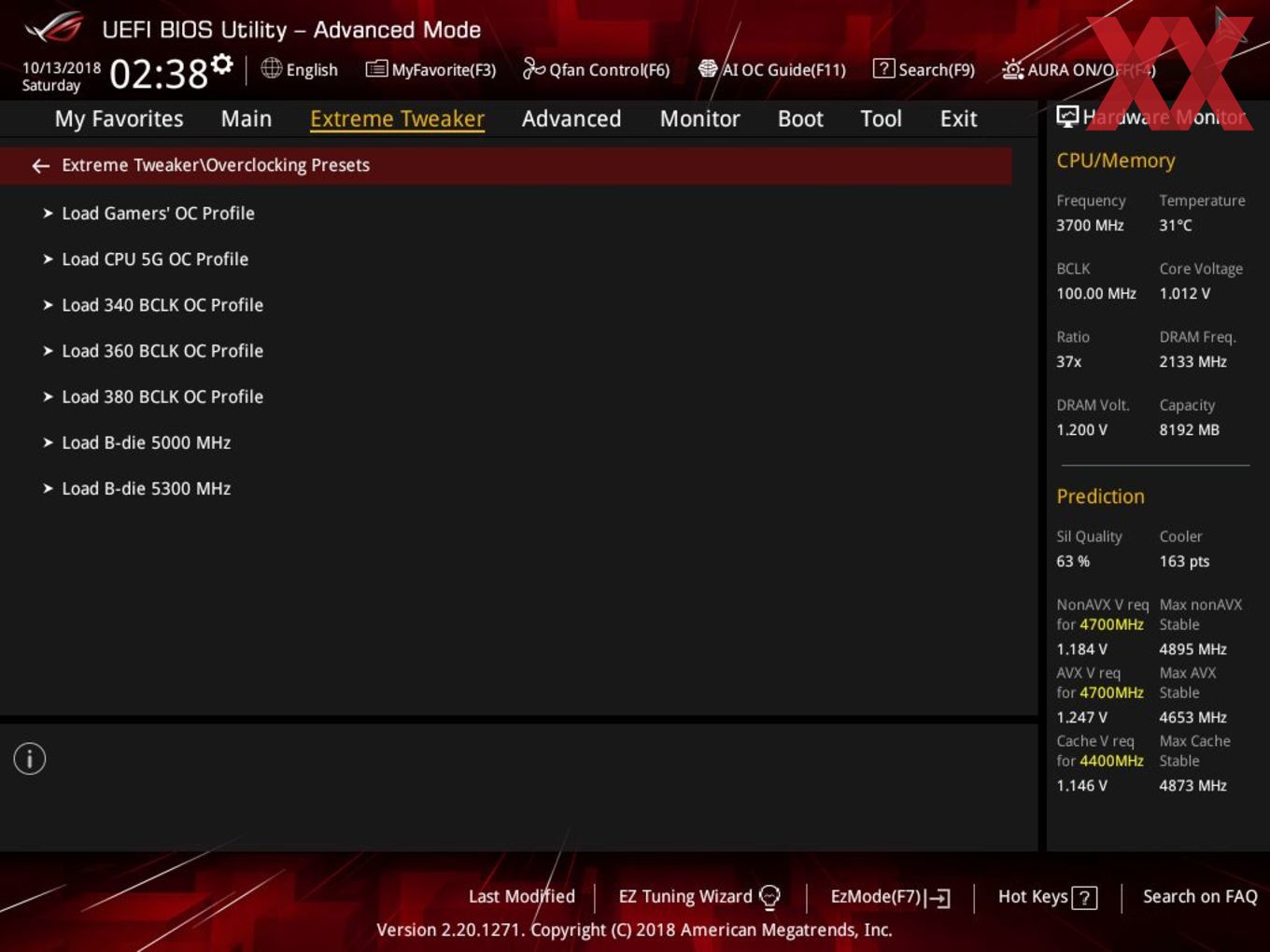Click the back arrow to Extreme Tweaker
Screen dimensions: 1270x952
40,166
